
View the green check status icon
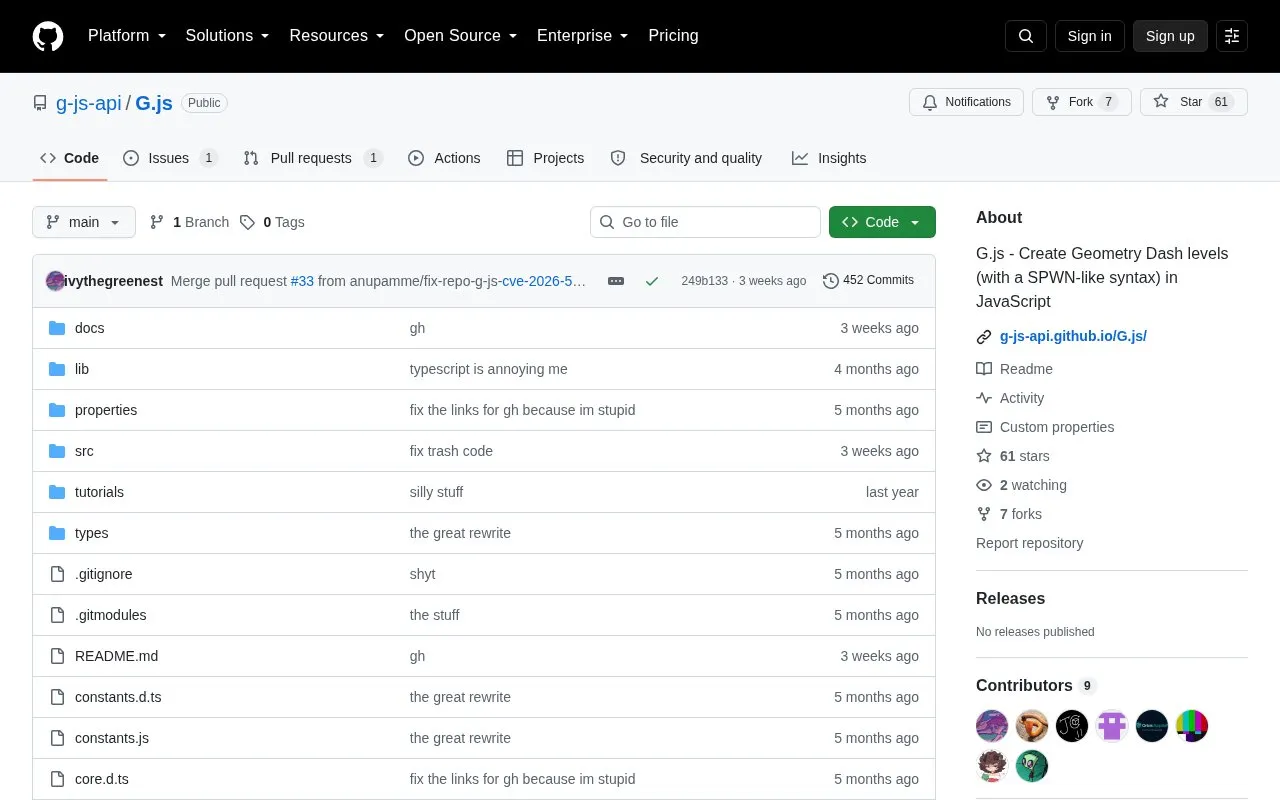pyautogui.click(x=652, y=281)
